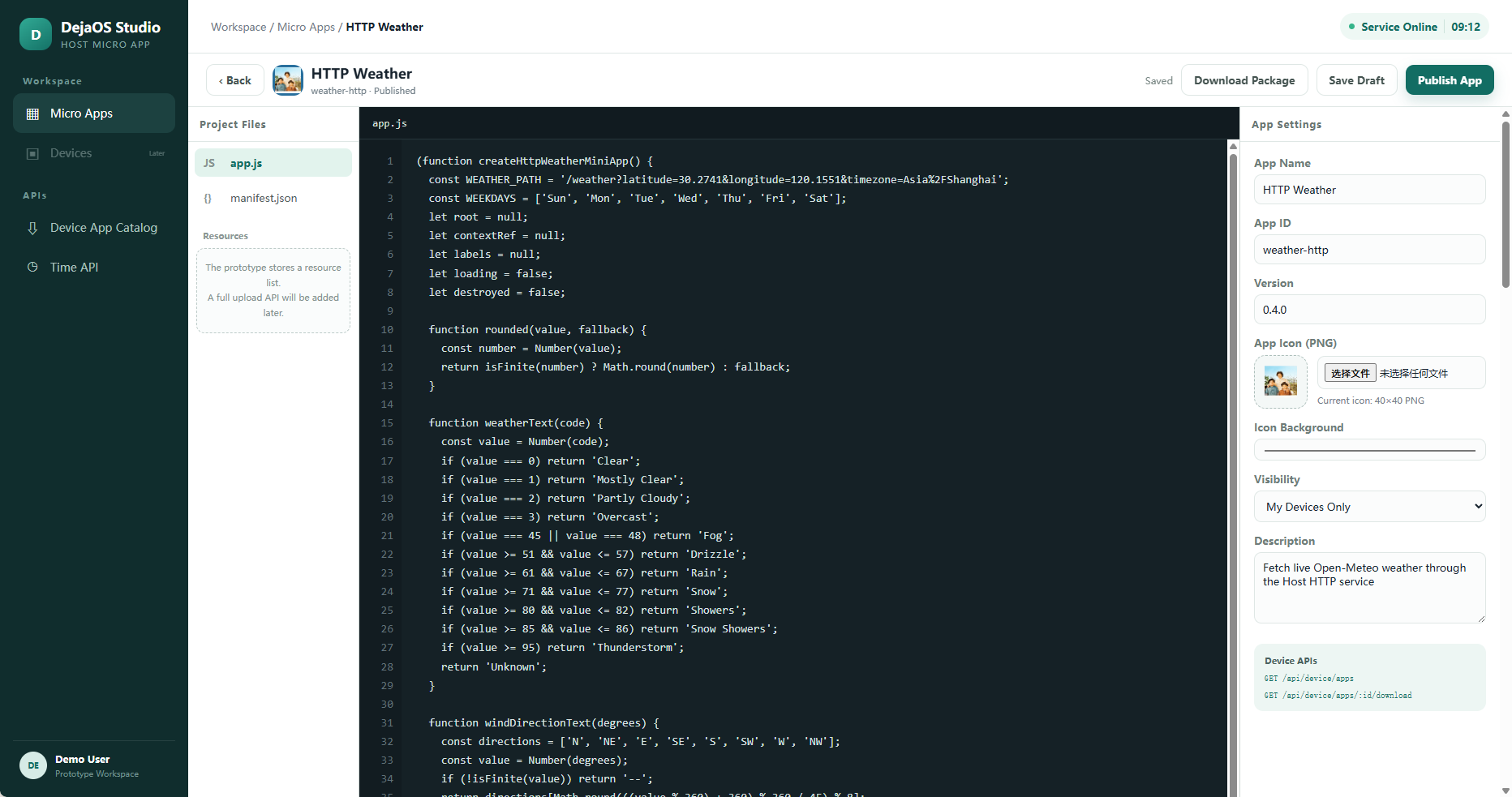This screenshot has width=1512, height=797.
Task: Click the 'GET /api/device/apps' text
Action: click(x=1308, y=679)
